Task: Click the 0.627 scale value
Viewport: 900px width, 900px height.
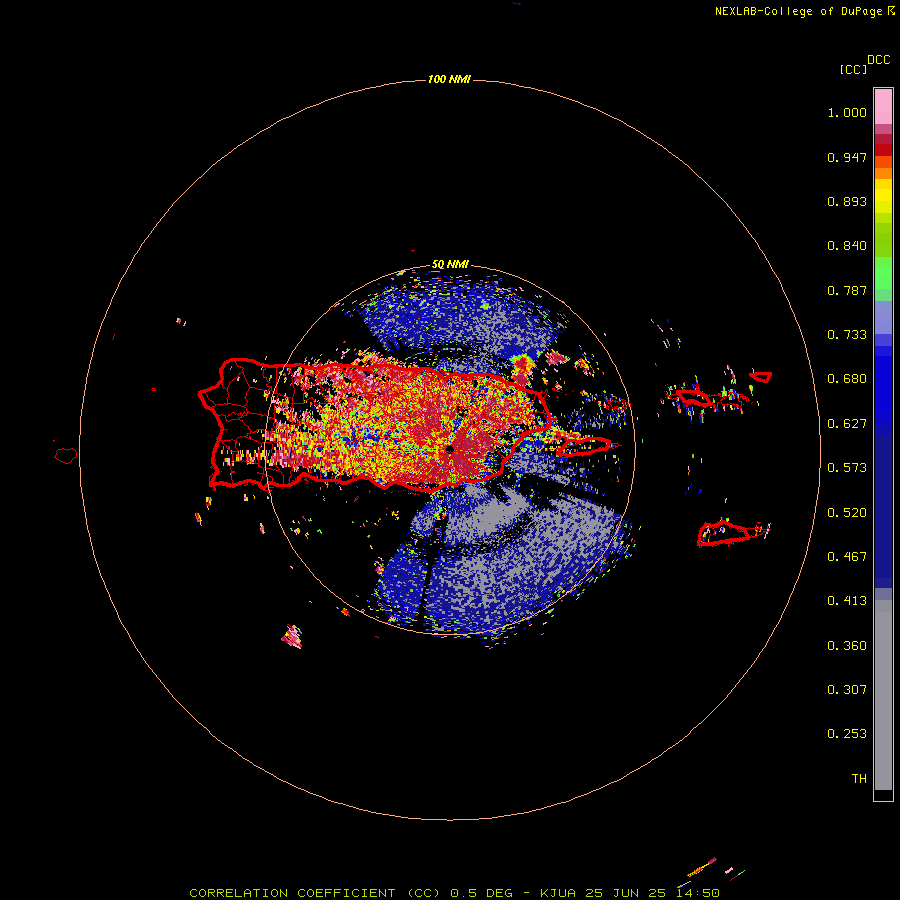Action: click(847, 424)
